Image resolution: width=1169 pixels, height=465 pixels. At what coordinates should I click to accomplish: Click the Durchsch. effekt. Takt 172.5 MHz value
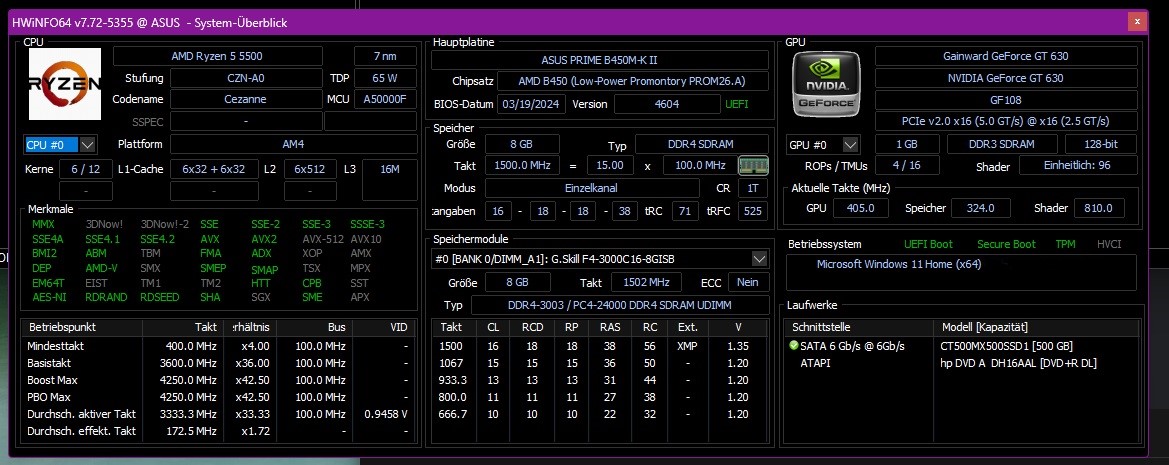194,431
